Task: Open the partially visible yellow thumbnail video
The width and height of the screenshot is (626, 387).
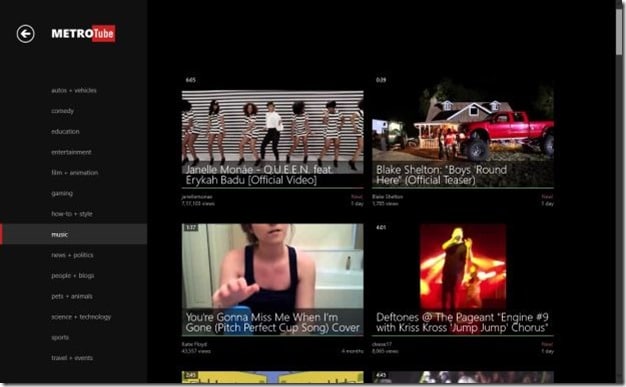Action: (x=272, y=377)
